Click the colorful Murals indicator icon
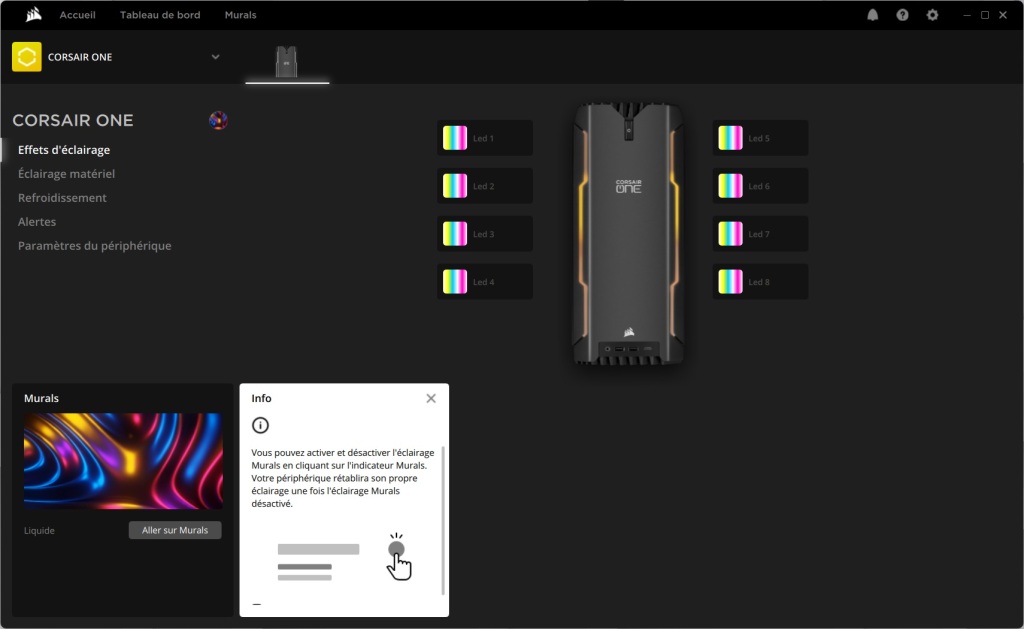The width and height of the screenshot is (1024, 629). [217, 121]
